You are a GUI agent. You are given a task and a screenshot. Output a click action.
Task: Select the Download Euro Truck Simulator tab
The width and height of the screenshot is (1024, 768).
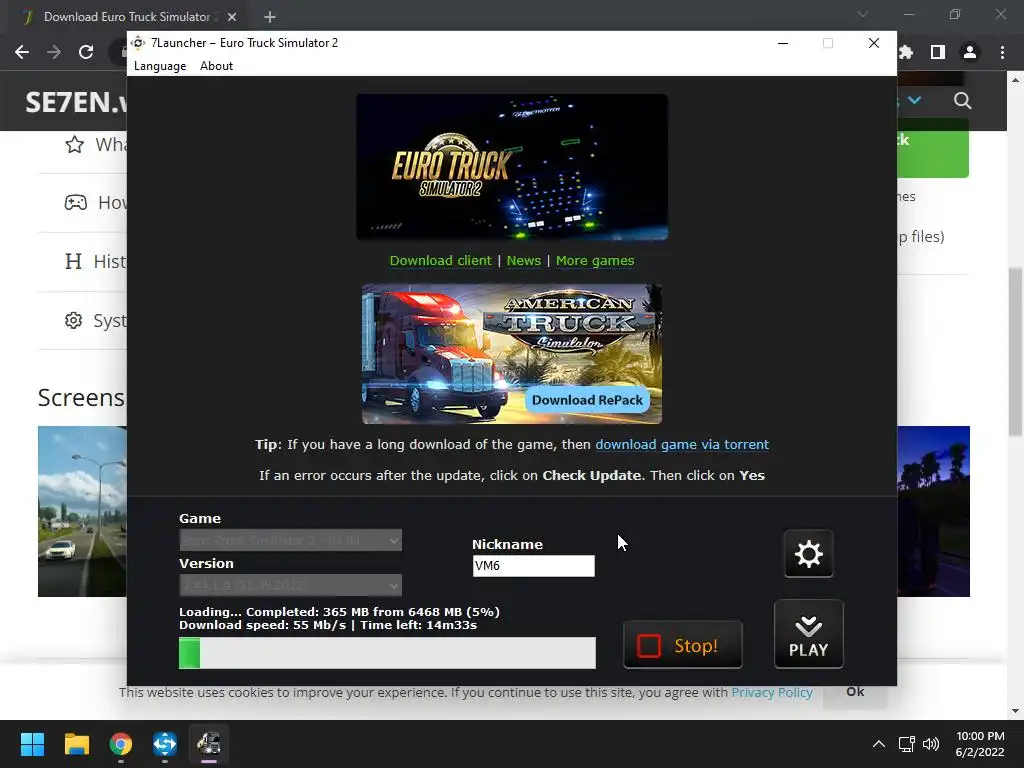click(x=127, y=17)
